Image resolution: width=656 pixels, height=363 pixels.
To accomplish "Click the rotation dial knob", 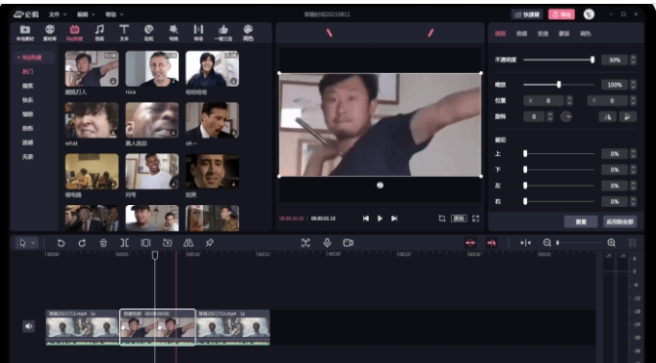I will click(566, 117).
